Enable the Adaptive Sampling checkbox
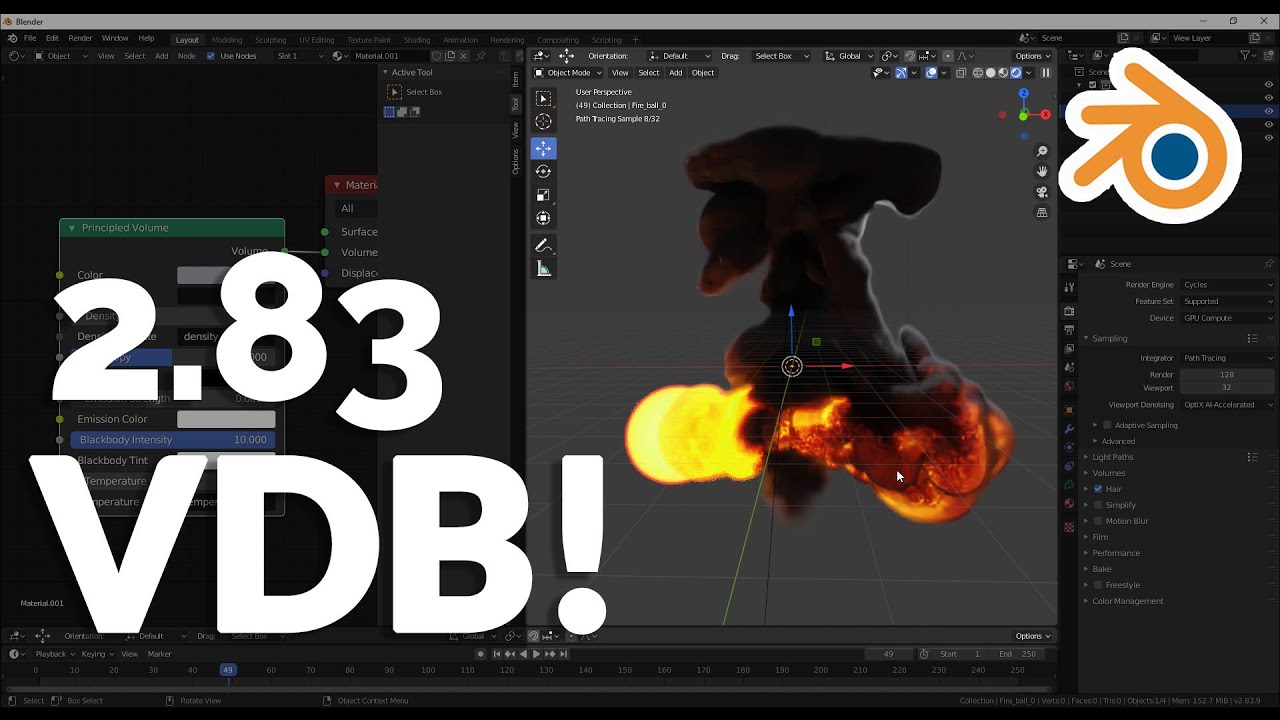This screenshot has height=720, width=1280. (x=1107, y=425)
